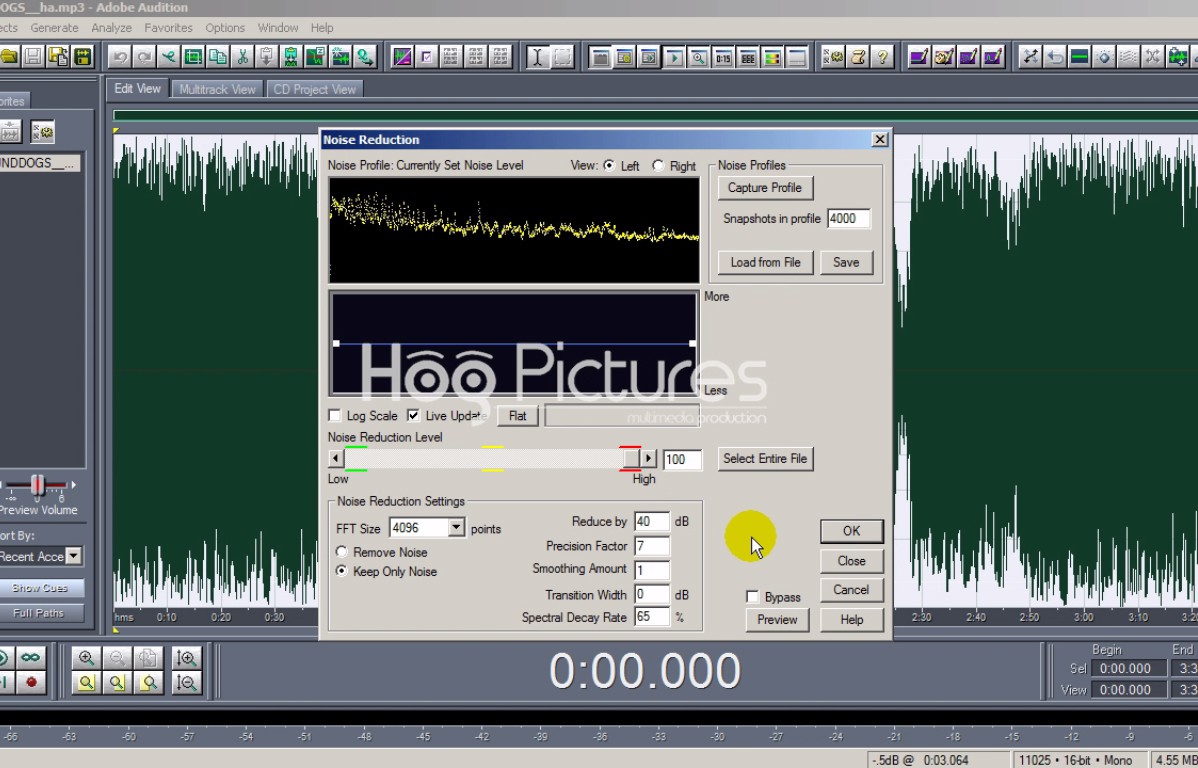Click the Redo arrow toolbar icon

144,57
